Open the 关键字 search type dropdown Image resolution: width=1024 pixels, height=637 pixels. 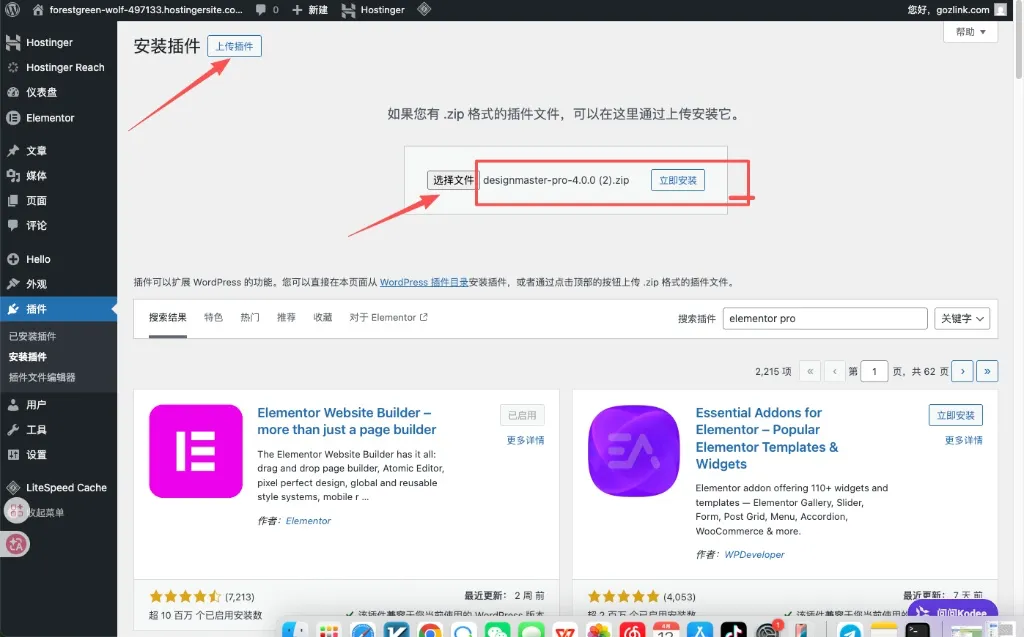(x=962, y=318)
